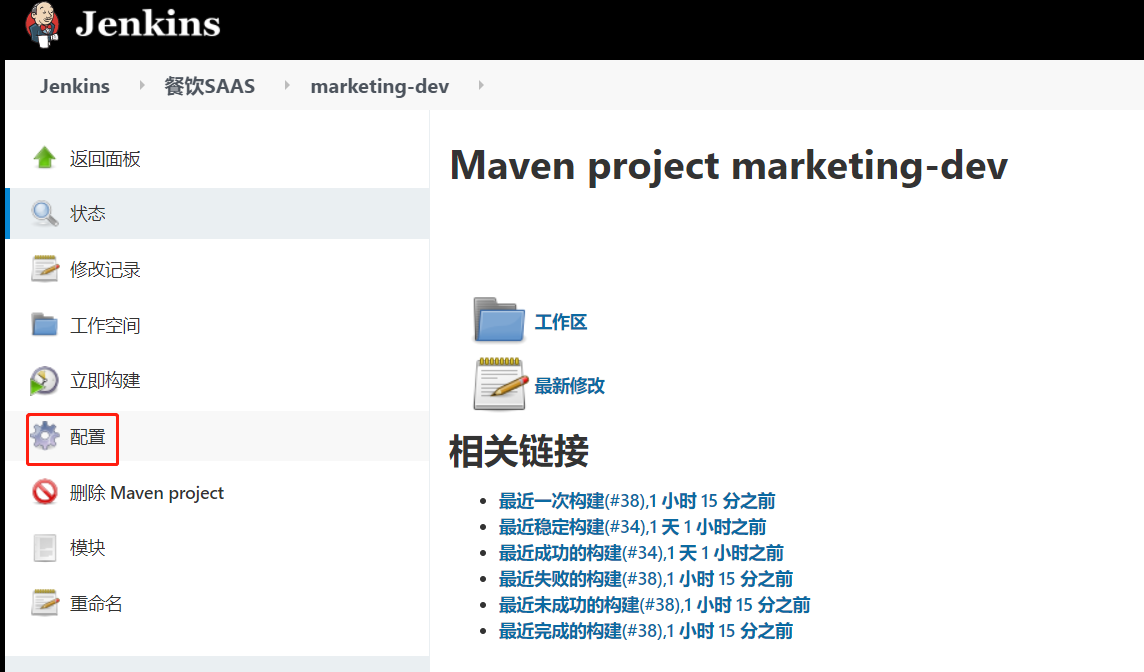The width and height of the screenshot is (1144, 672).
Task: Open 最近未成功的构建(#38) link
Action: pyautogui.click(x=654, y=605)
